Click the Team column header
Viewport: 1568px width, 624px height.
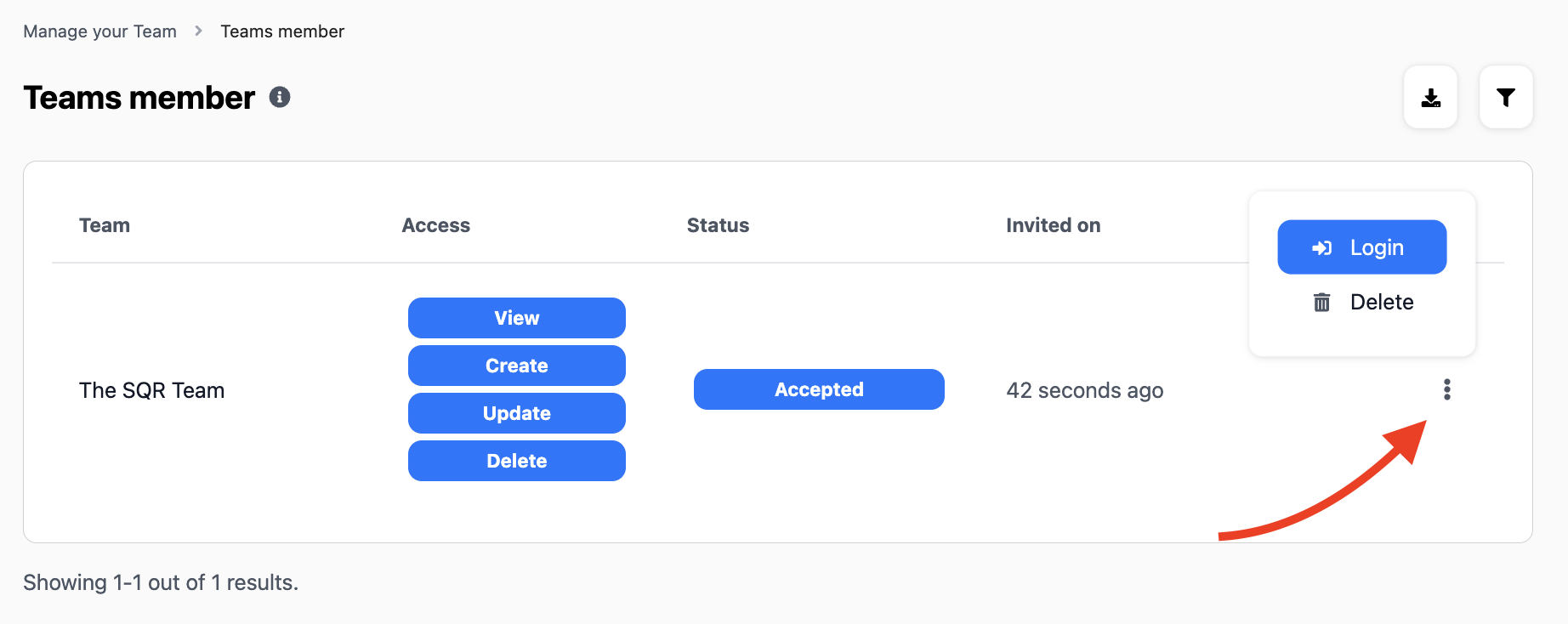pyautogui.click(x=105, y=225)
